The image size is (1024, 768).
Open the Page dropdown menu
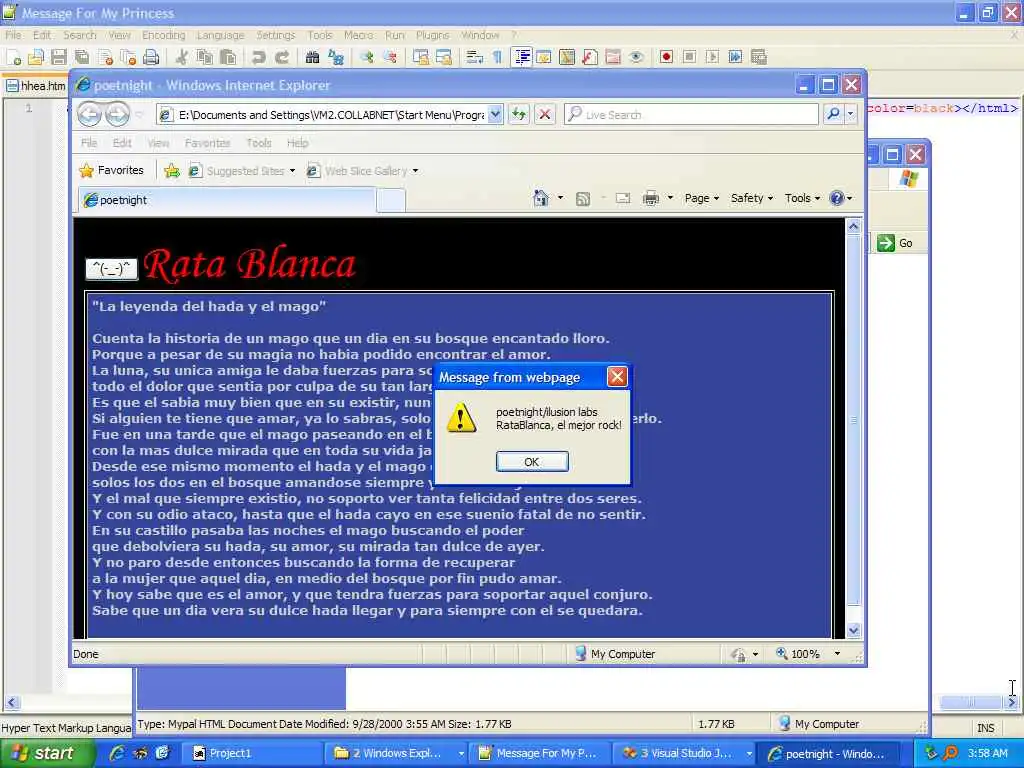coord(701,198)
